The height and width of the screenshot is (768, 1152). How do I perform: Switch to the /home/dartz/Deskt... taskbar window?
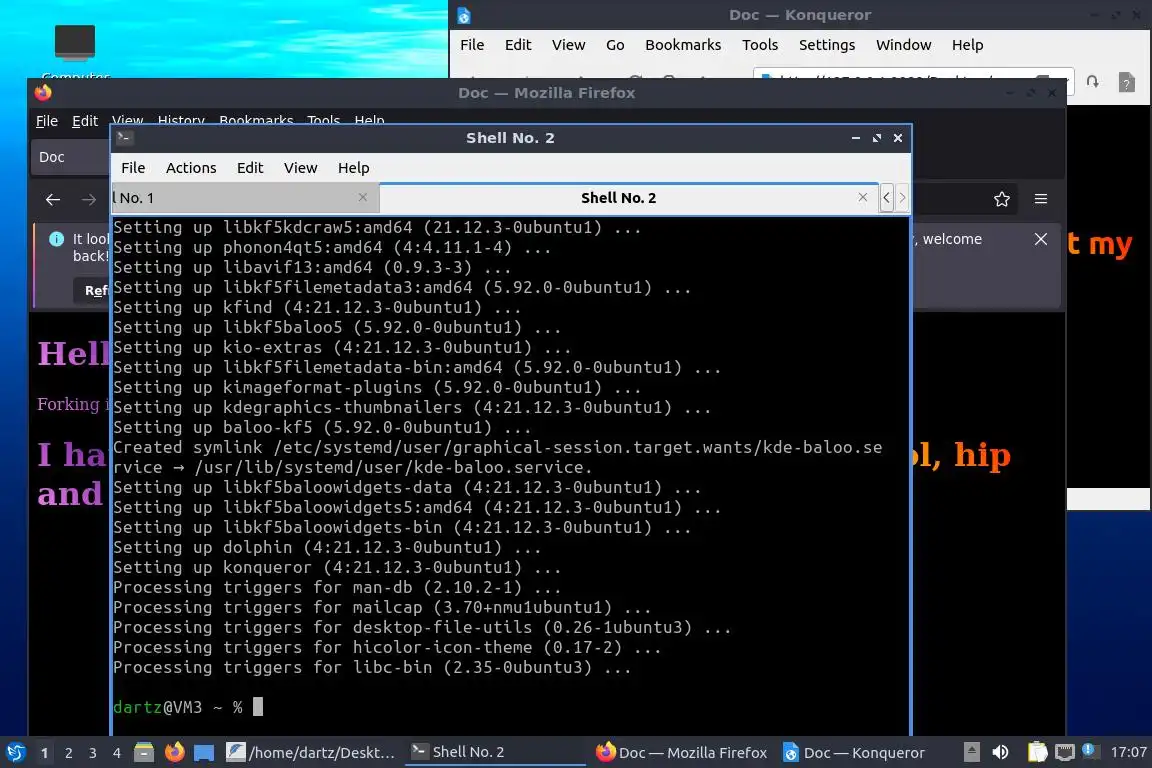click(x=311, y=753)
